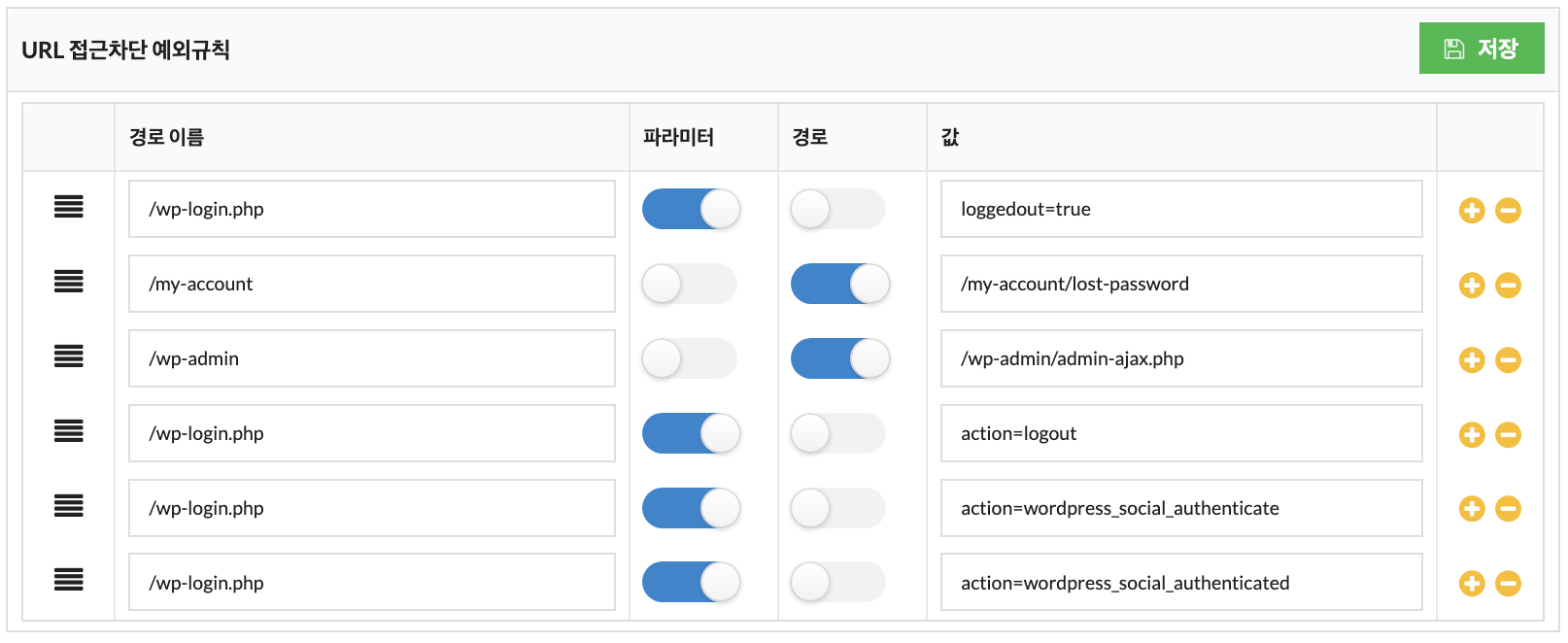This screenshot has width=1568, height=643.
Task: Delete the /my-account/lost-password rule
Action: pos(1508,285)
